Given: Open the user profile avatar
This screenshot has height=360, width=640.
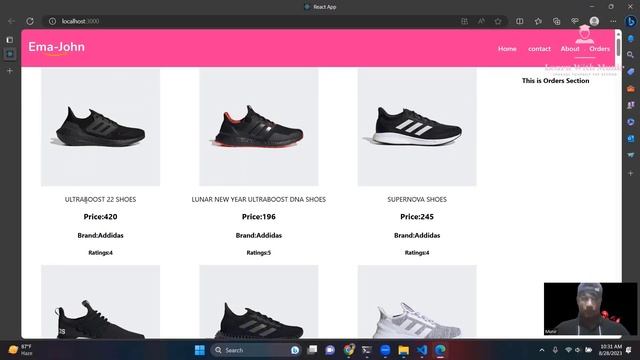Looking at the screenshot, I should click(594, 21).
